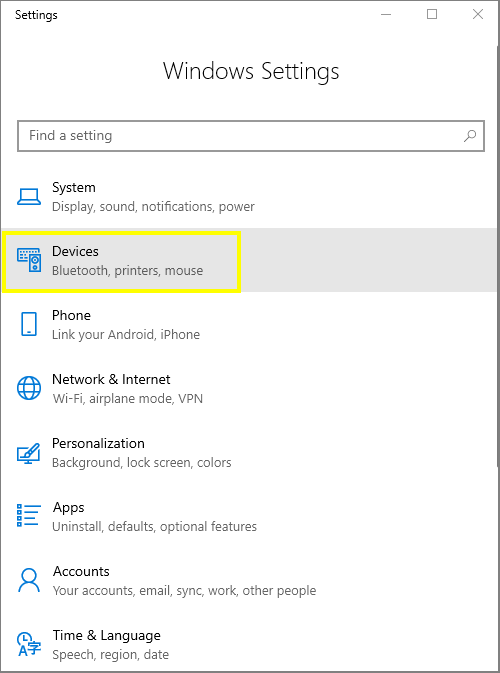Open Devices category label
The width and height of the screenshot is (500, 673).
(75, 251)
